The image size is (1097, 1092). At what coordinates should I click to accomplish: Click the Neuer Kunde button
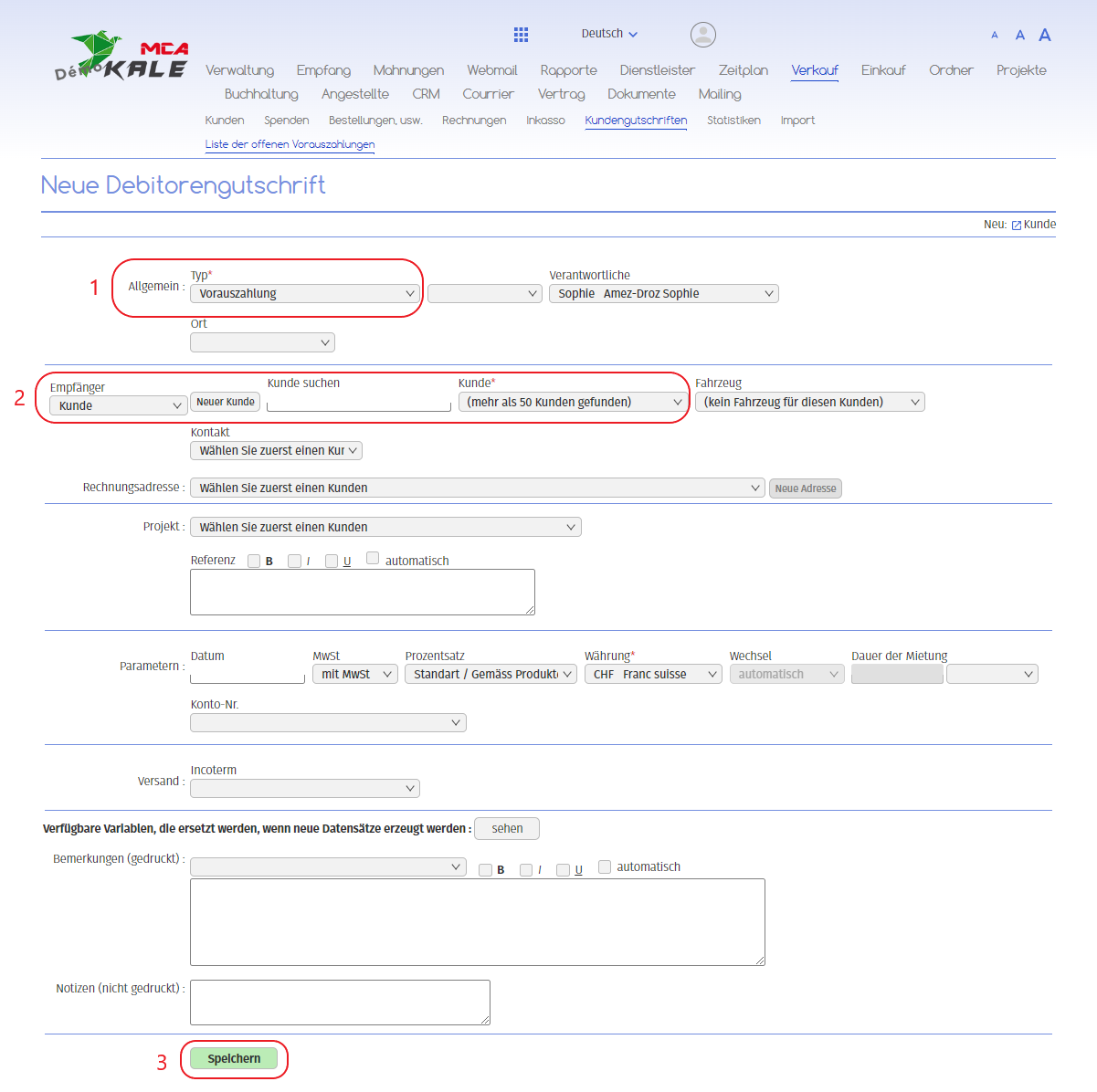[x=226, y=402]
